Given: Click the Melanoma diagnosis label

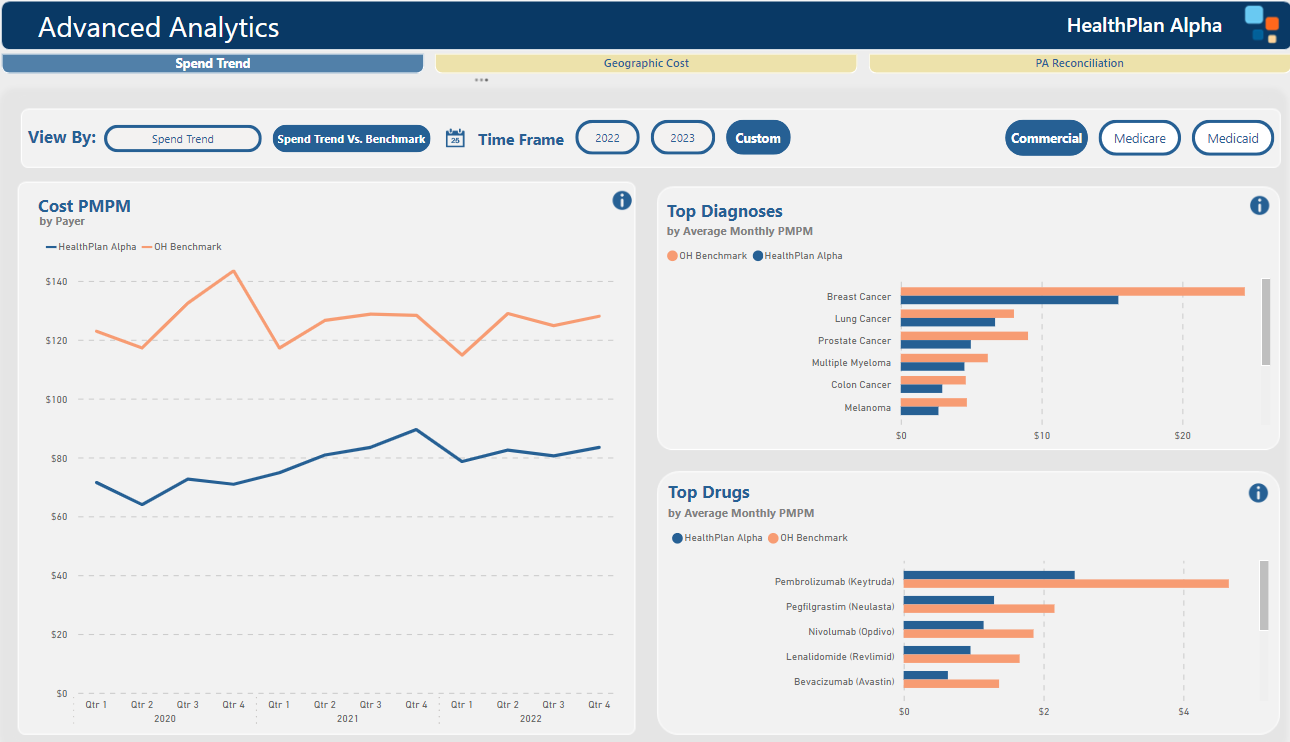Looking at the screenshot, I should coord(867,408).
